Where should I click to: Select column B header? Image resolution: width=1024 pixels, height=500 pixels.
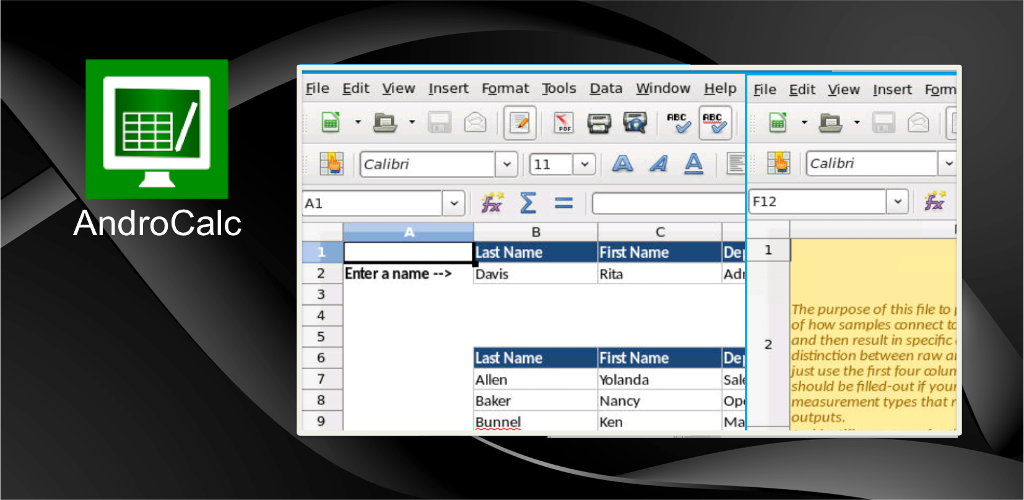point(536,232)
